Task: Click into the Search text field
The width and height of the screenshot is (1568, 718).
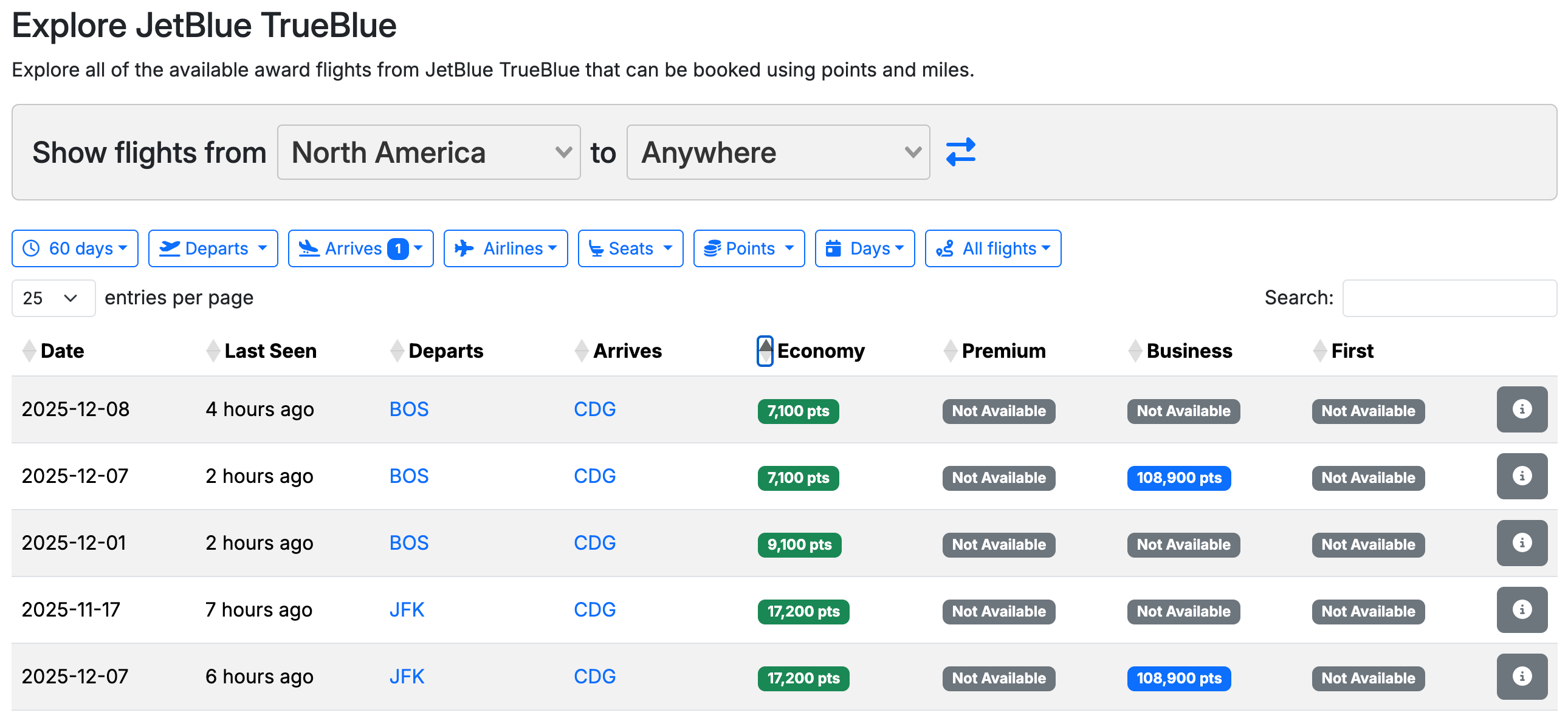Action: (x=1449, y=298)
